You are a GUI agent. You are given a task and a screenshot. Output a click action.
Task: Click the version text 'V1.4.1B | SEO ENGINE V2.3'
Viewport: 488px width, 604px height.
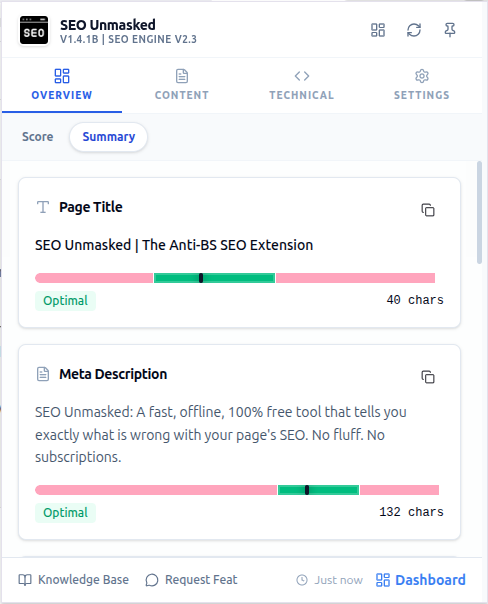click(128, 39)
